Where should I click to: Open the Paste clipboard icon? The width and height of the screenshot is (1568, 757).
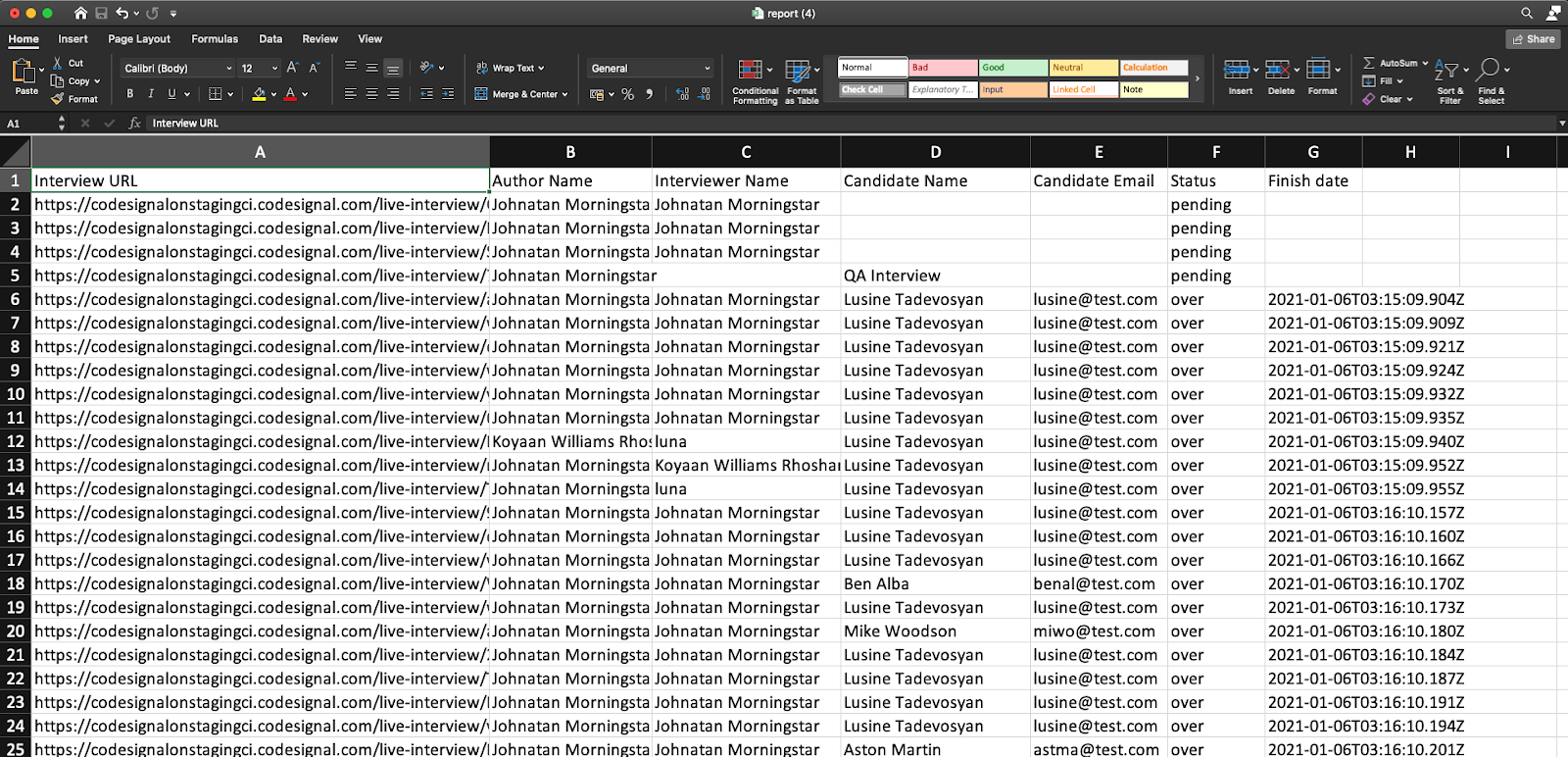23,71
